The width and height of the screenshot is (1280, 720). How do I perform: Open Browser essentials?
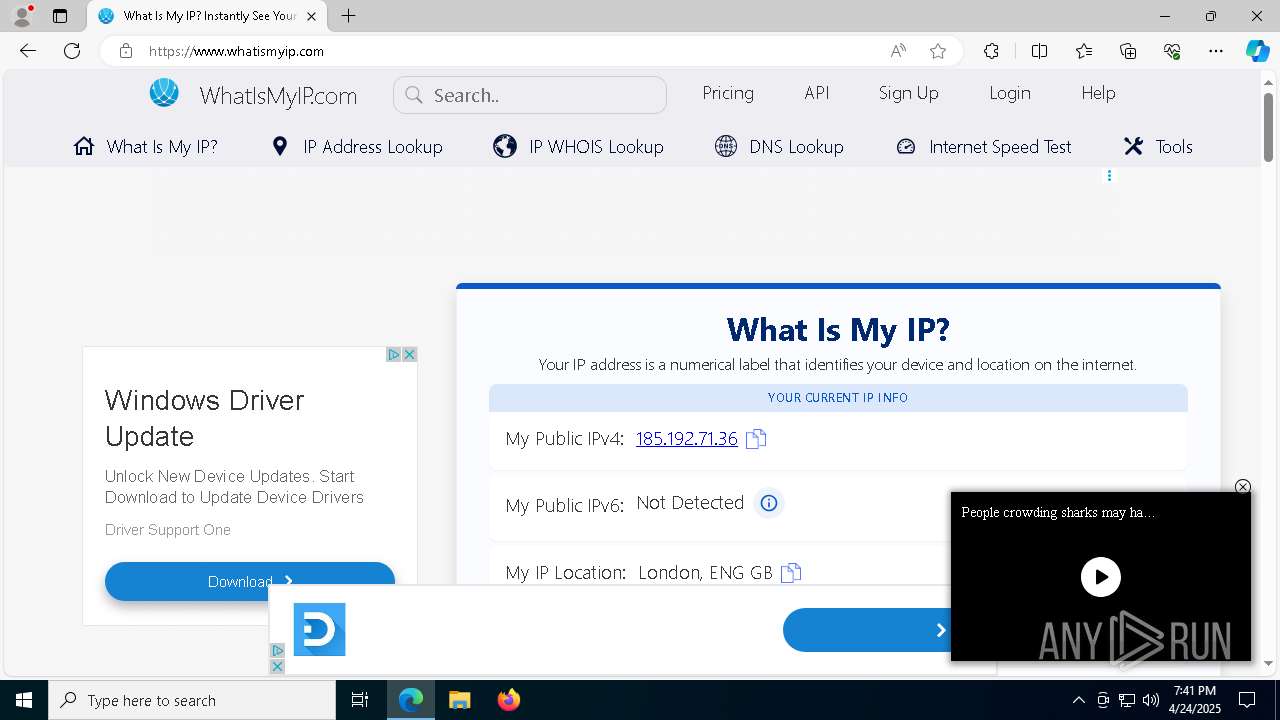pos(1172,51)
